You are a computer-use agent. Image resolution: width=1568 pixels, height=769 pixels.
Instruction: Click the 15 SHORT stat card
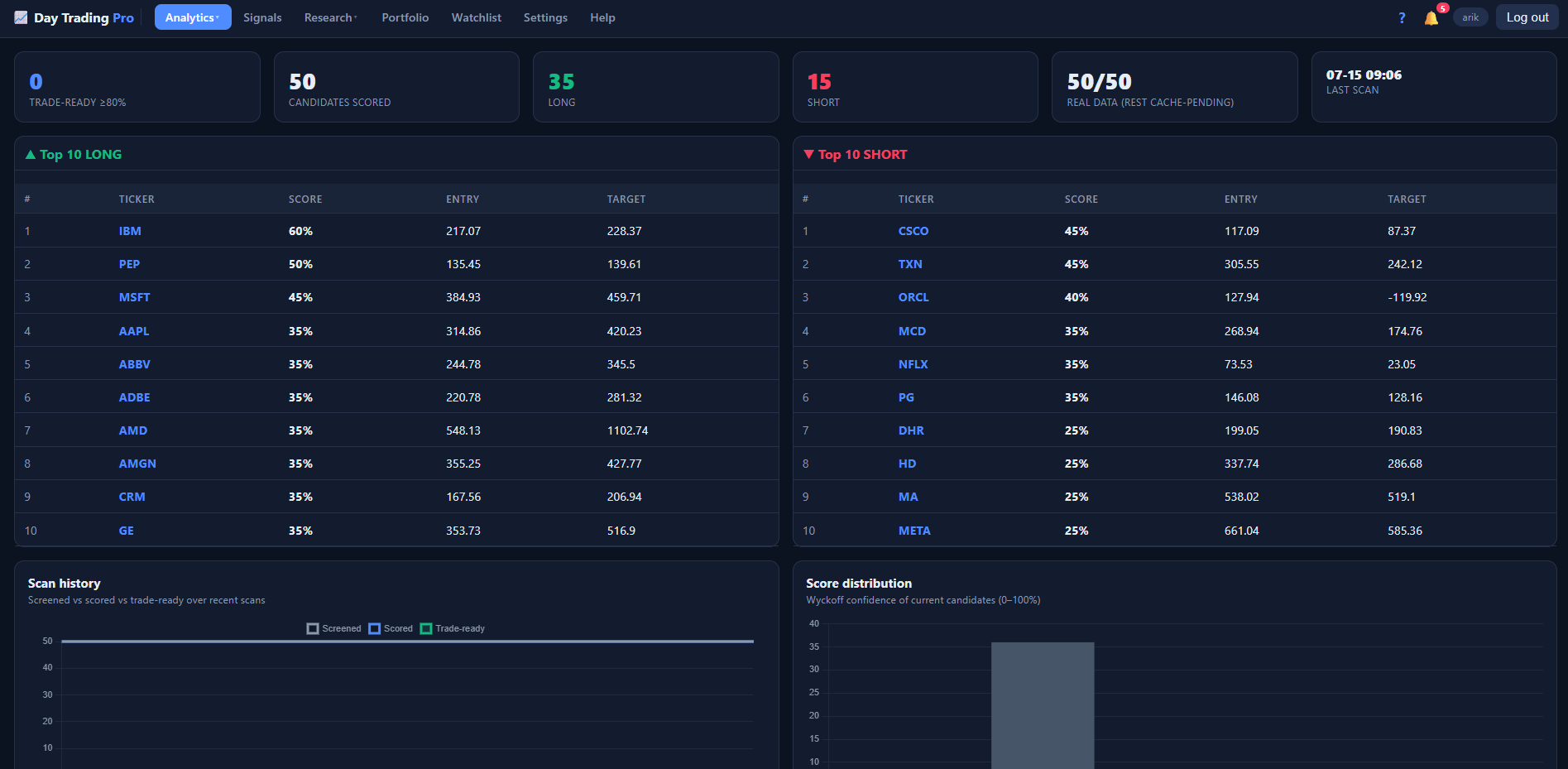(915, 87)
